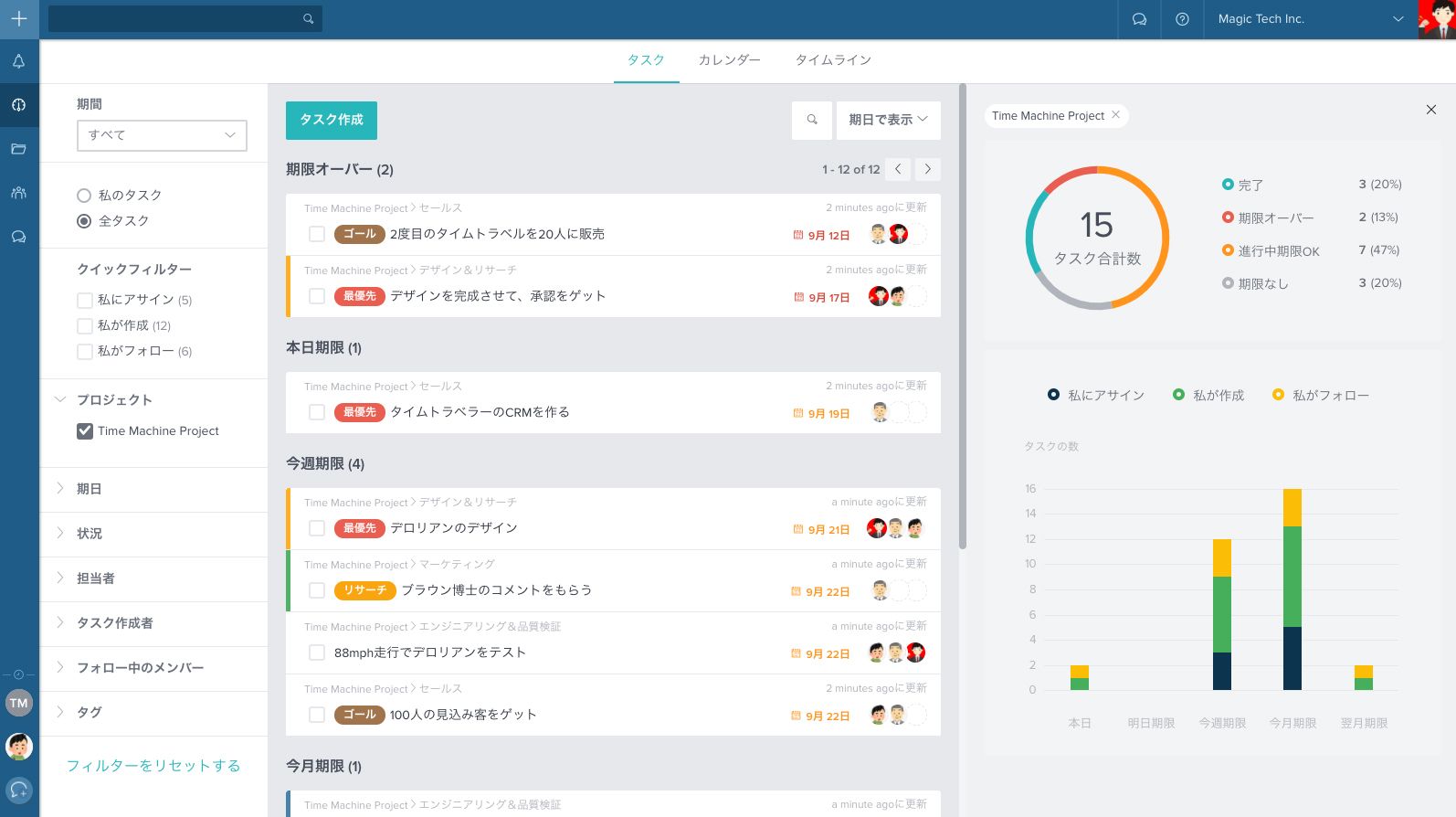This screenshot has height=817, width=1456.
Task: Click the plus icon in top-left corner
Action: pyautogui.click(x=19, y=19)
